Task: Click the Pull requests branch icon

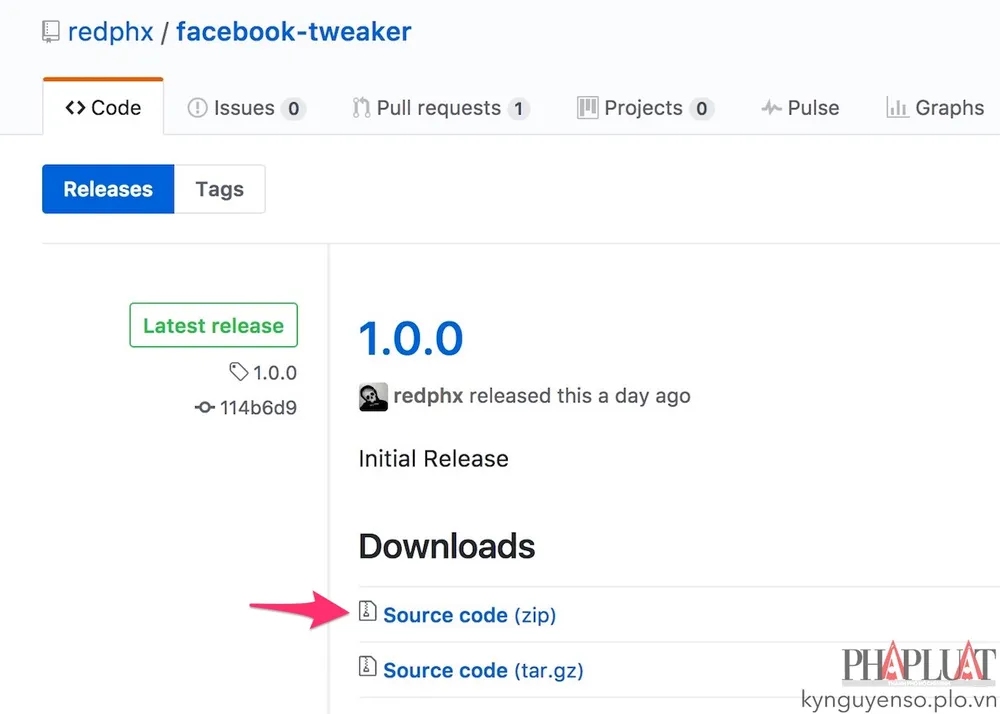Action: [360, 107]
